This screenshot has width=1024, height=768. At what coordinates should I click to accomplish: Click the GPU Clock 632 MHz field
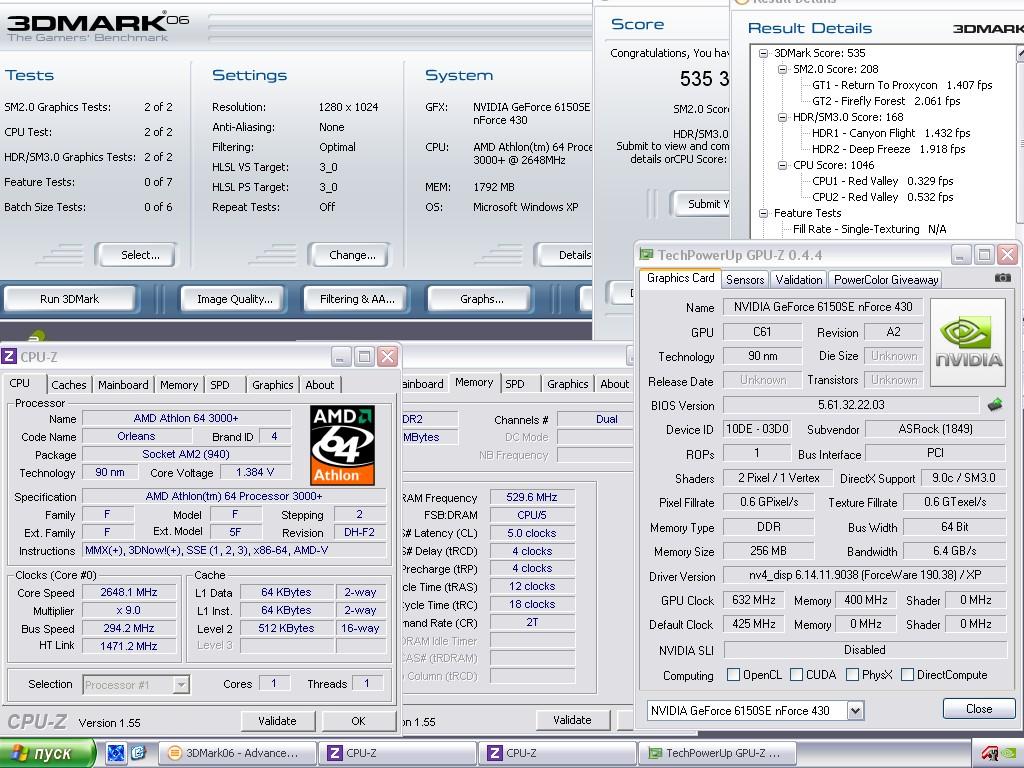(x=754, y=600)
